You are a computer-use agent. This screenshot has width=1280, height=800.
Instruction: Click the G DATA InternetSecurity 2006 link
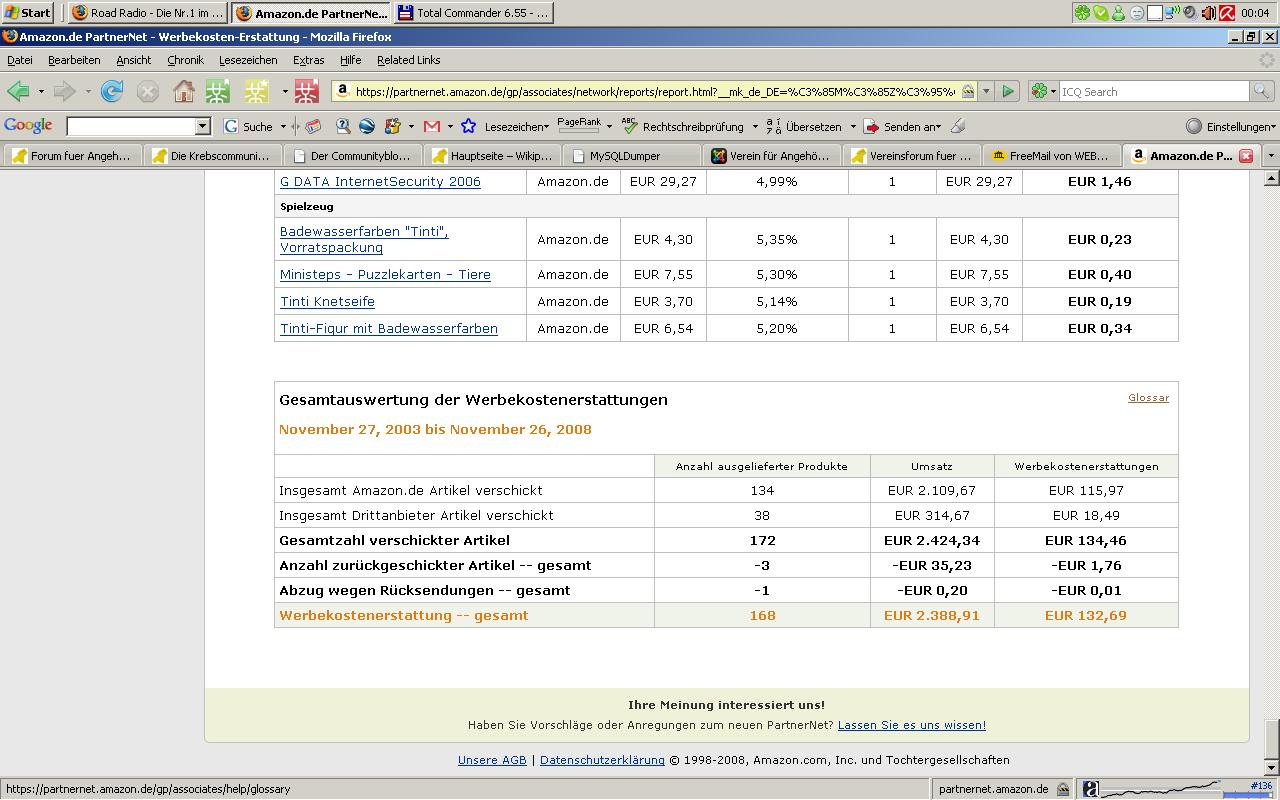click(x=380, y=182)
